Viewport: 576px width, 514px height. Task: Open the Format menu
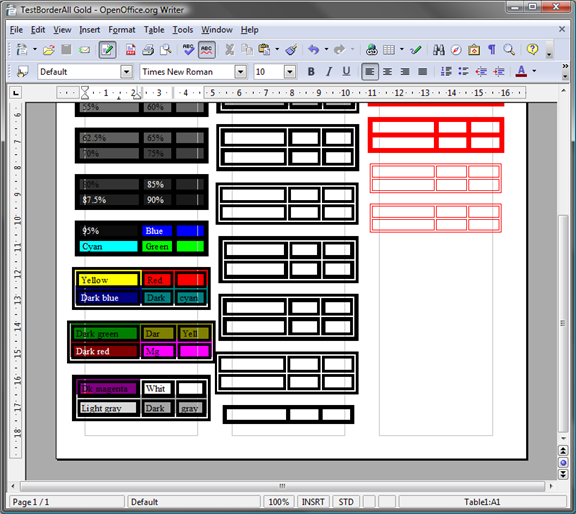tap(122, 30)
